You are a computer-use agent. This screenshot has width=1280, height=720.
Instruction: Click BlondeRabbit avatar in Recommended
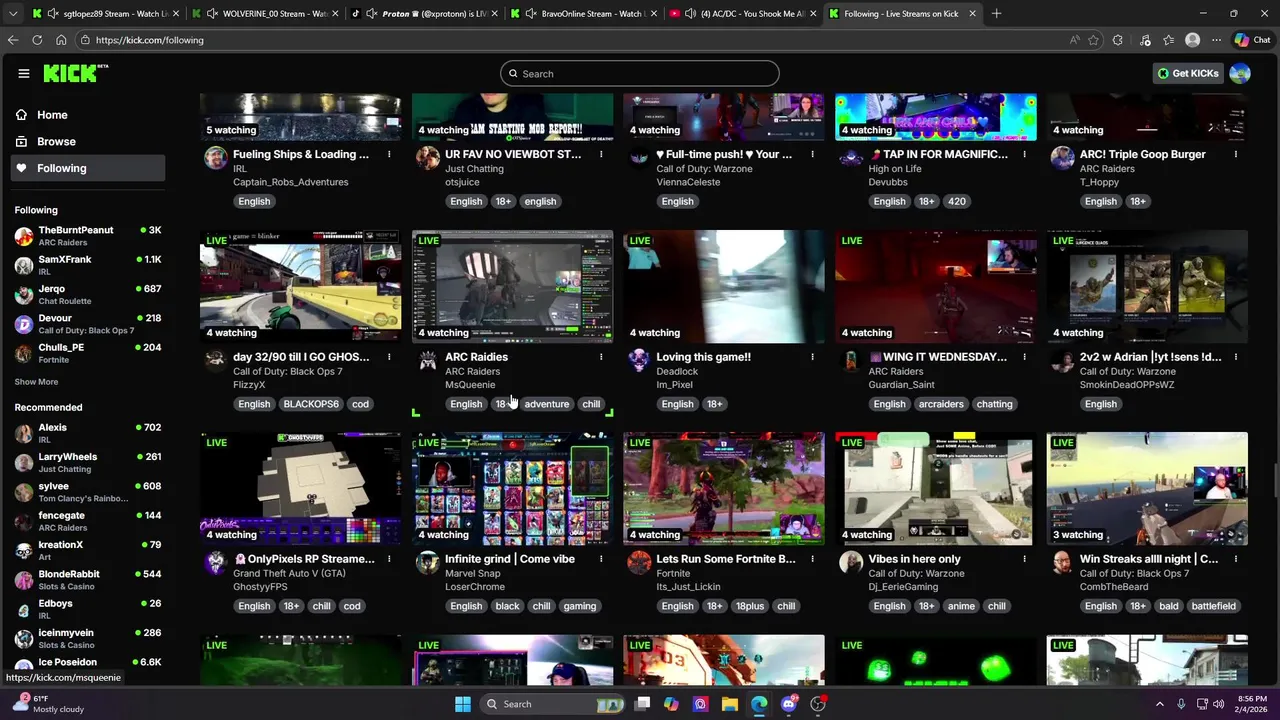pos(24,580)
